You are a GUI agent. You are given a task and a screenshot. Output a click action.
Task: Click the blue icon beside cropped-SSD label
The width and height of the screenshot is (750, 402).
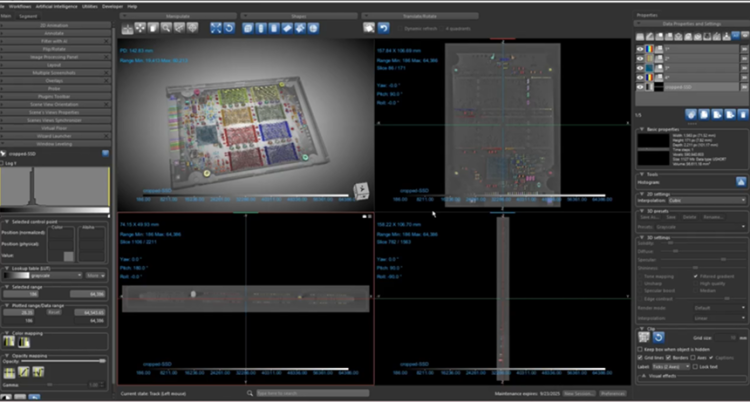pyautogui.click(x=105, y=154)
